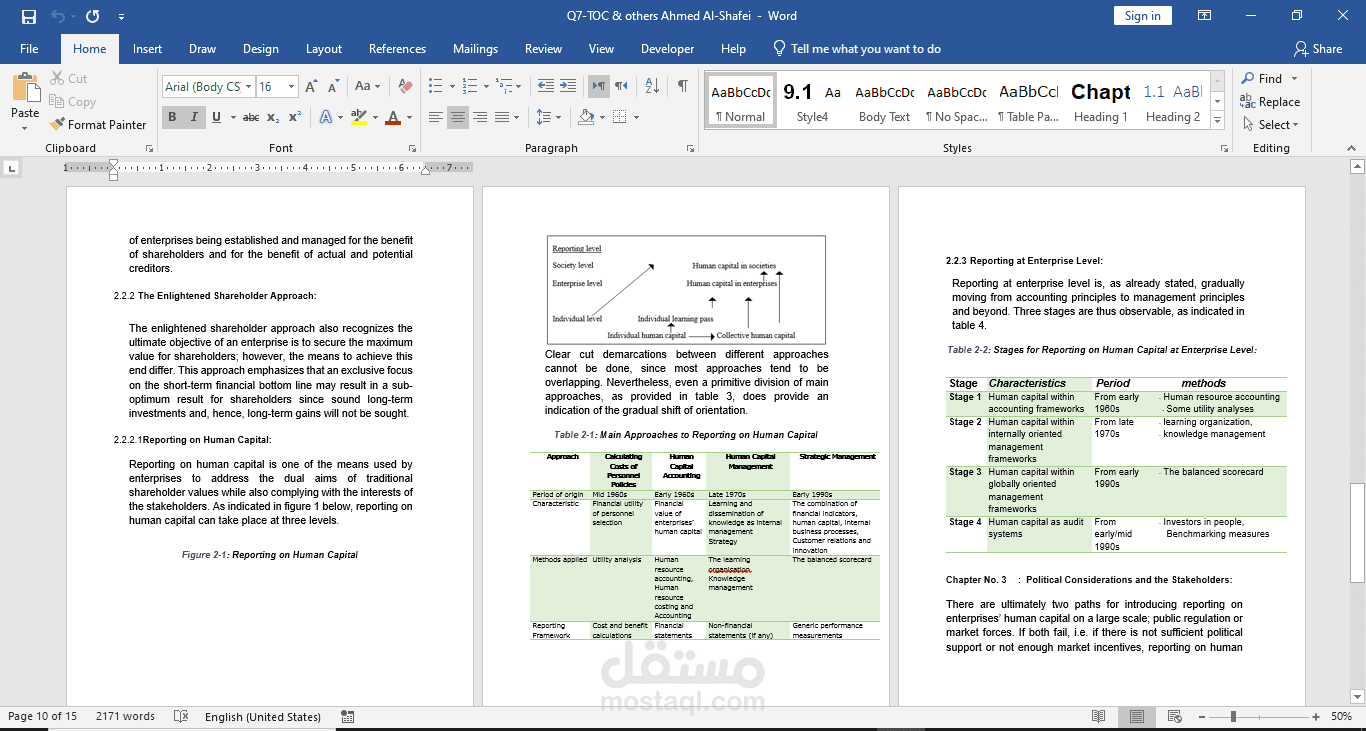Click Tell me what you want to do box
The height and width of the screenshot is (731, 1366).
856,48
